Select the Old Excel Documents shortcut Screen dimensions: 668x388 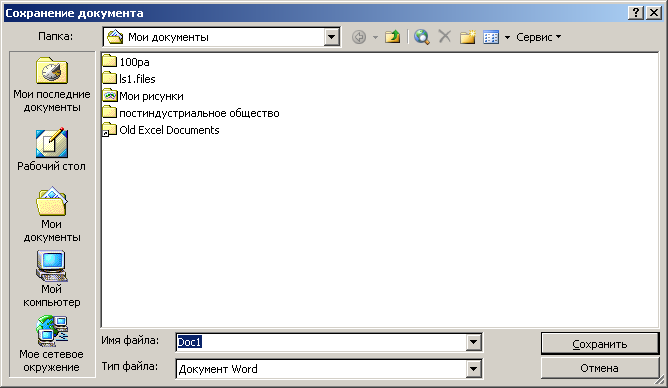[161, 130]
